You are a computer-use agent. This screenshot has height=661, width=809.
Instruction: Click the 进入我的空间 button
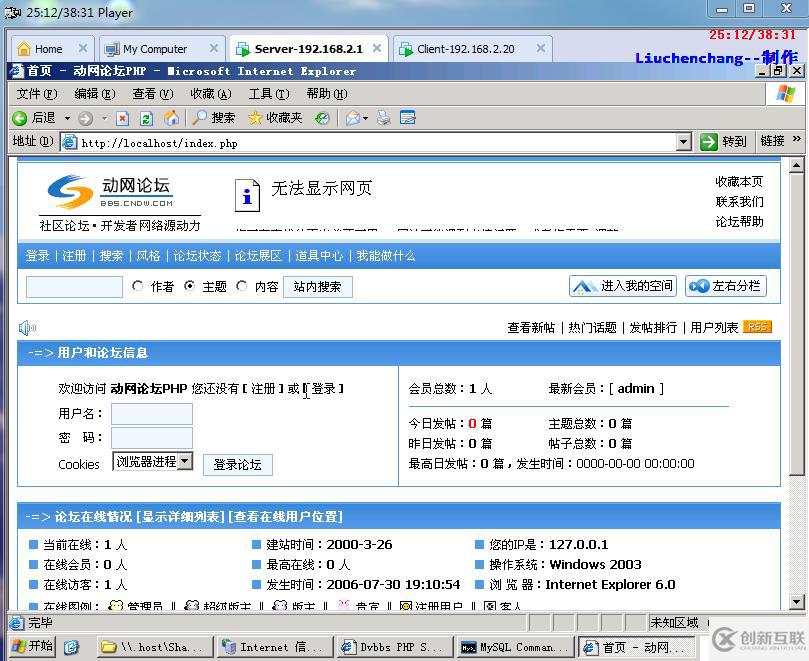click(x=623, y=285)
